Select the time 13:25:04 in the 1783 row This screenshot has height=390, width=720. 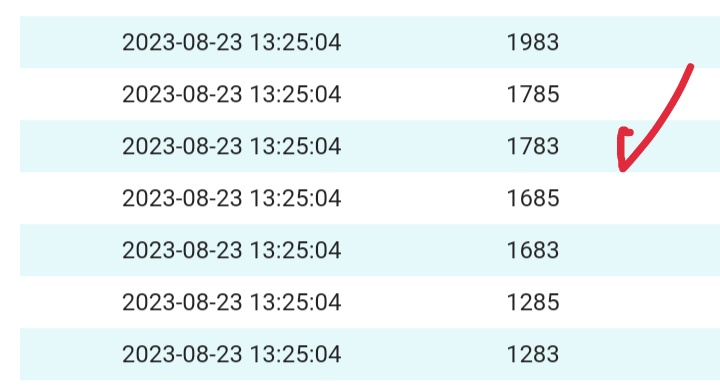click(296, 146)
